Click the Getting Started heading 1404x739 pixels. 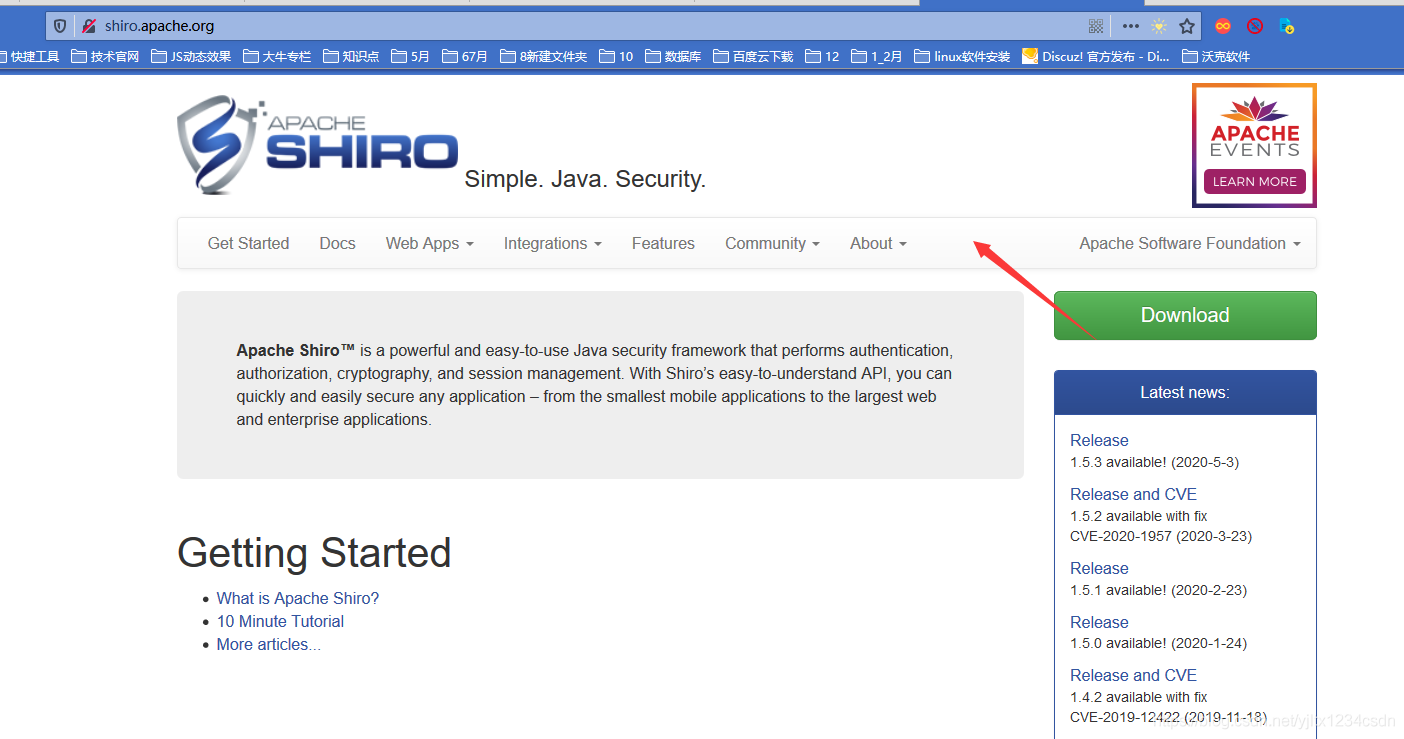(x=314, y=553)
